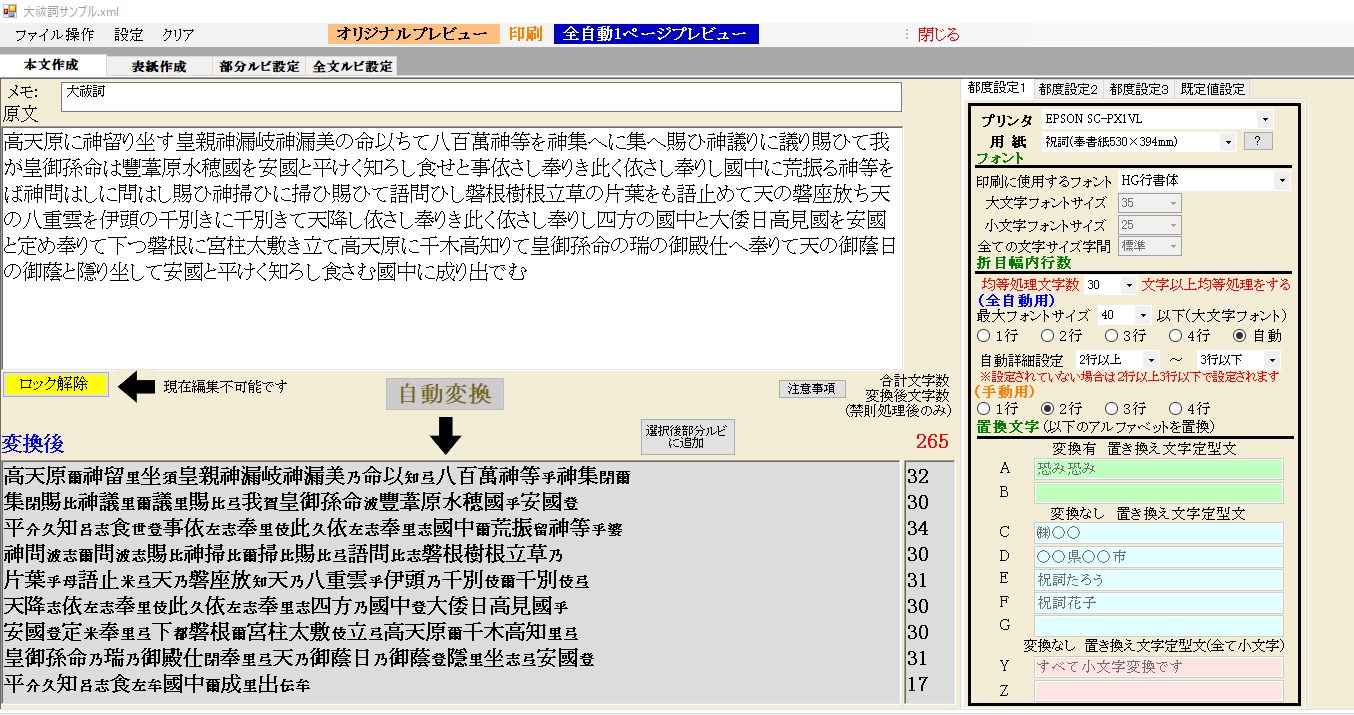Click the yellow ロック解除 button
This screenshot has width=1354, height=715.
tap(54, 384)
